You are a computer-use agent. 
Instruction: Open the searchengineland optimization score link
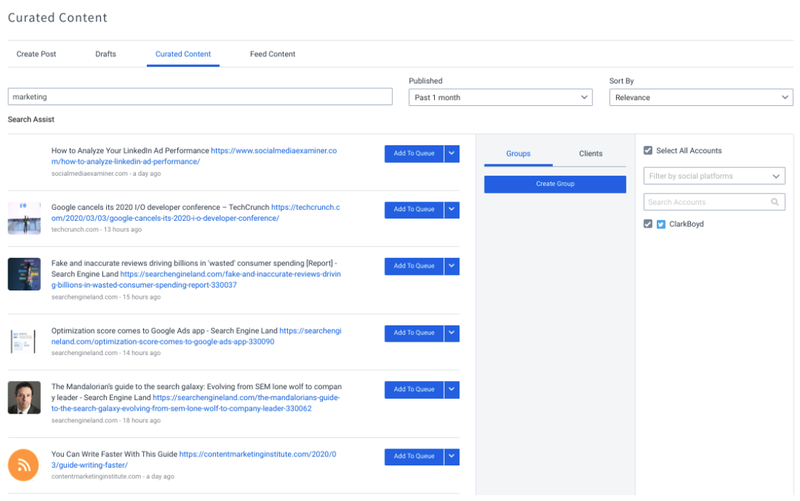tap(196, 336)
